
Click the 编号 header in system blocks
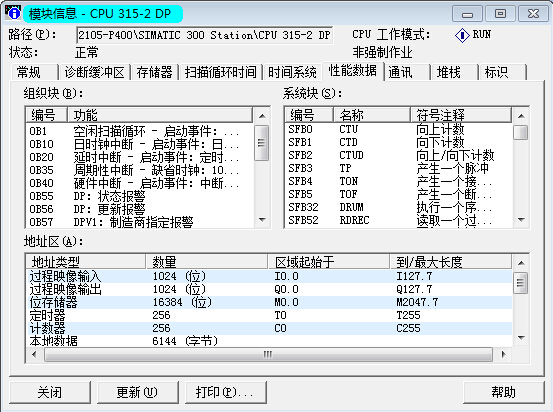coord(309,115)
